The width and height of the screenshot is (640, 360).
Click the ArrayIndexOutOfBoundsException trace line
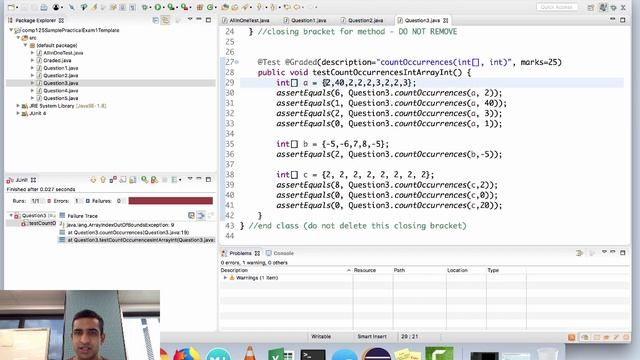(120, 225)
